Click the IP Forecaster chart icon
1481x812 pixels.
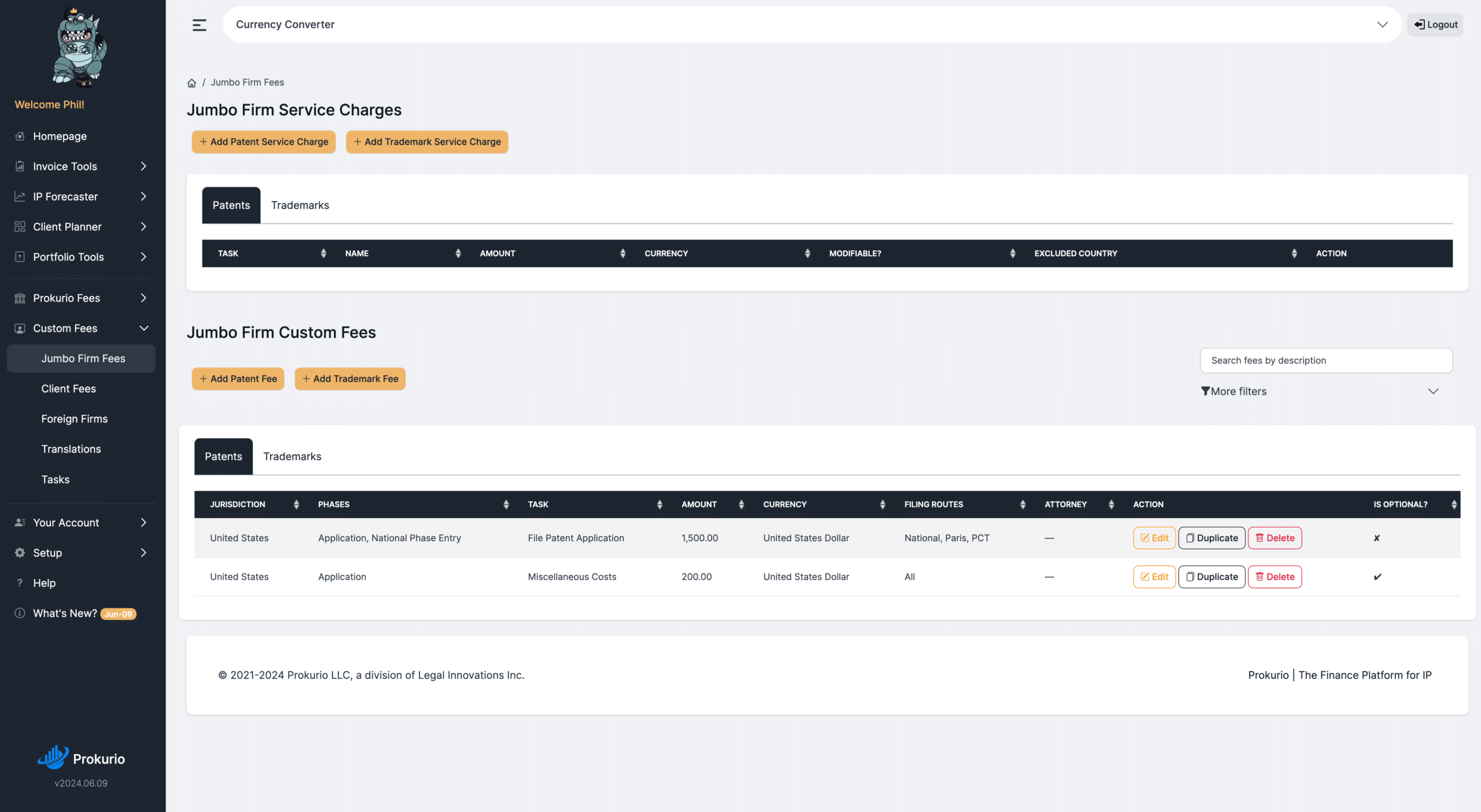(x=20, y=196)
